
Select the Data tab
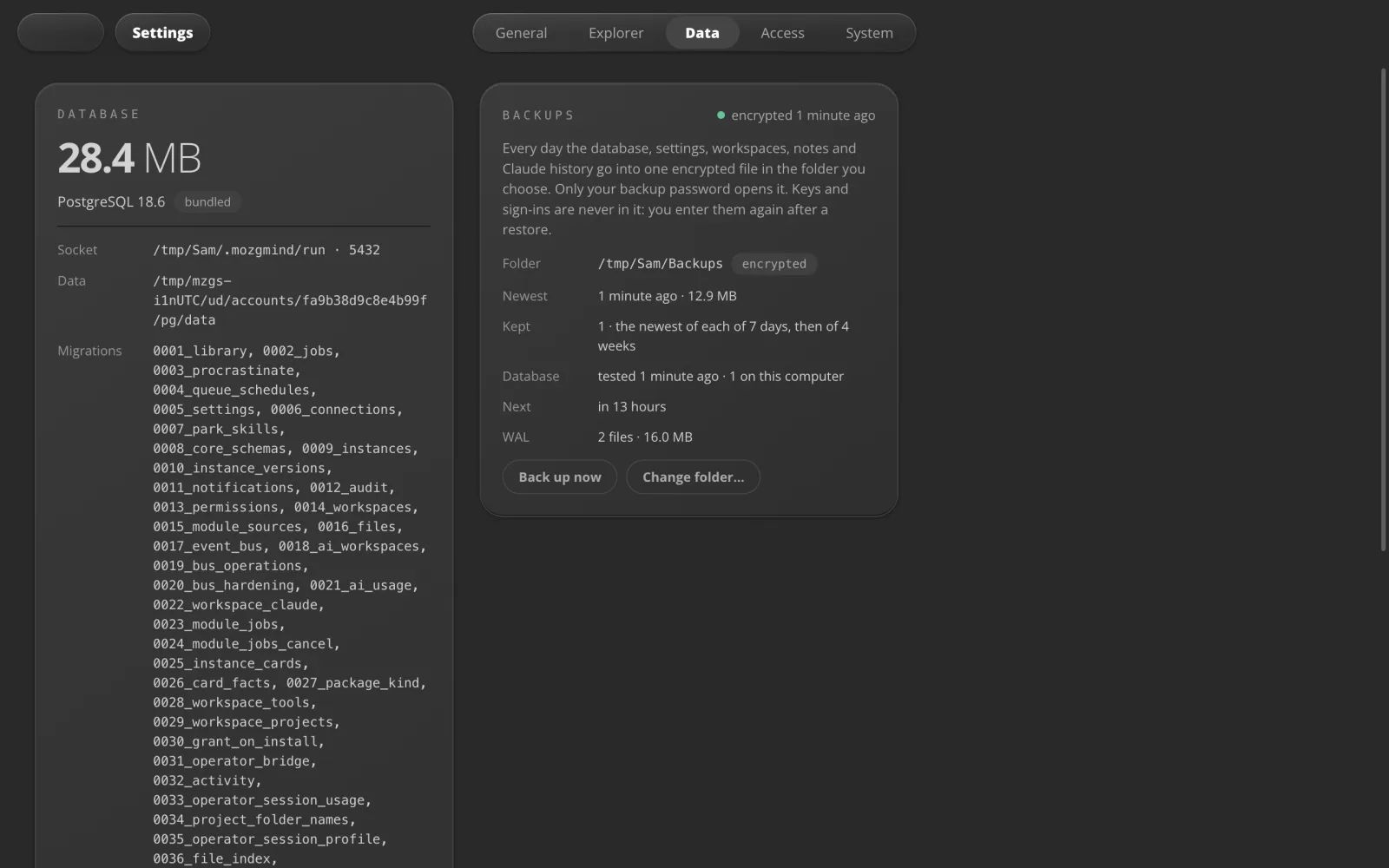point(701,33)
